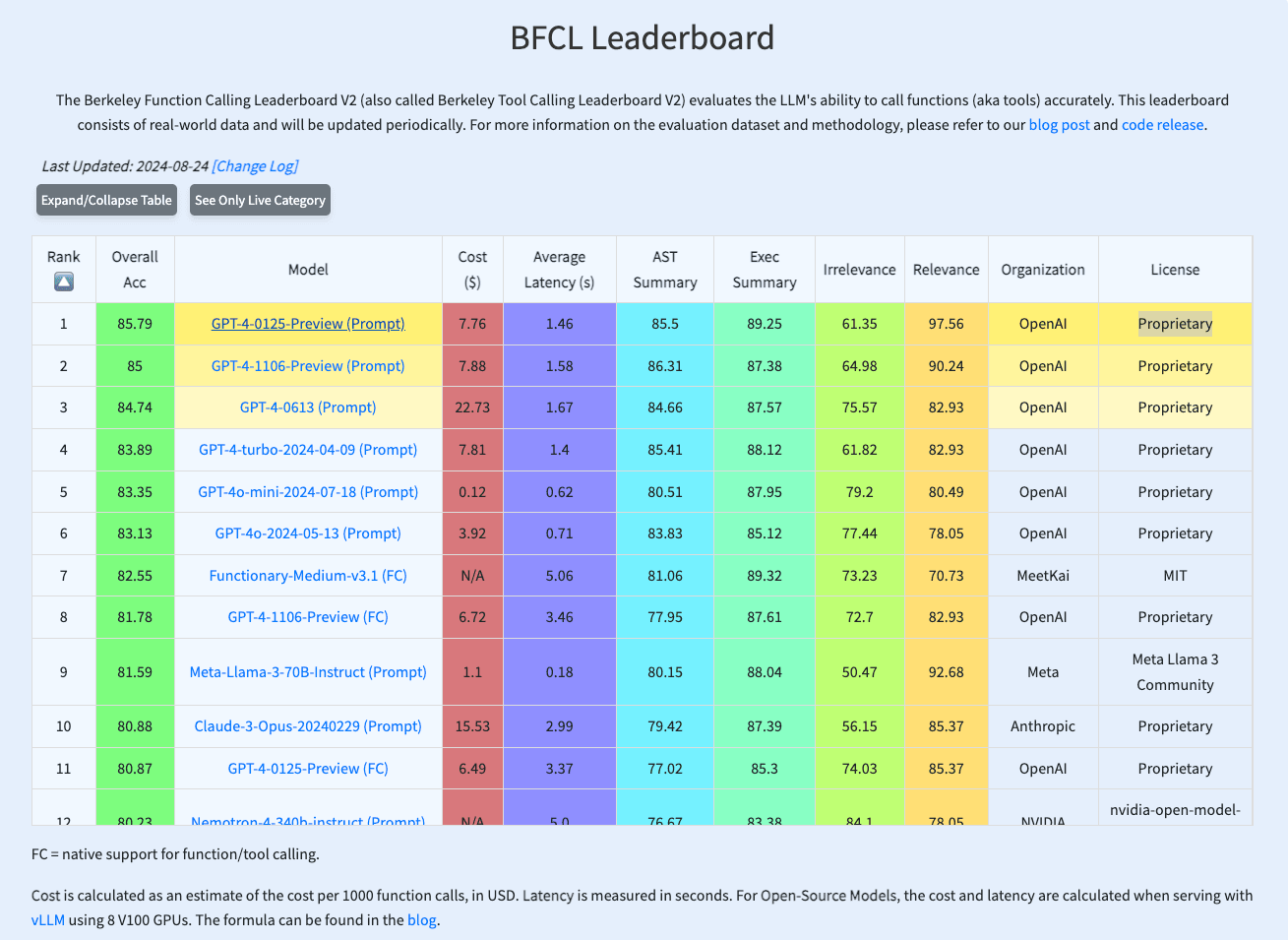Screen dimensions: 1288x940
Task: Sort the table by Rank using the triangle icon
Action: 63,284
